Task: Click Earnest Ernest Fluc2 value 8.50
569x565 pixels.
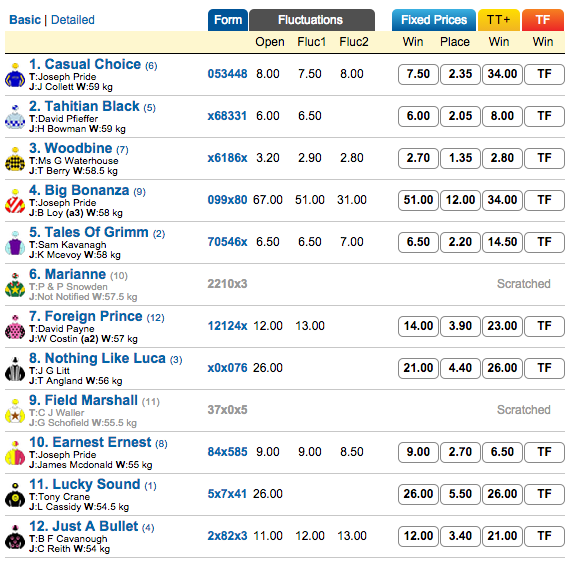Action: (352, 452)
